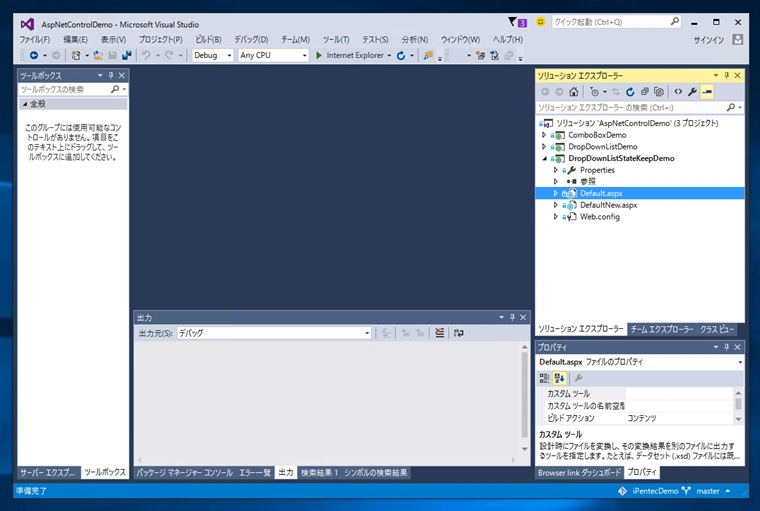This screenshot has width=760, height=511.
Task: Click the notifications flag icon
Action: pyautogui.click(x=512, y=22)
